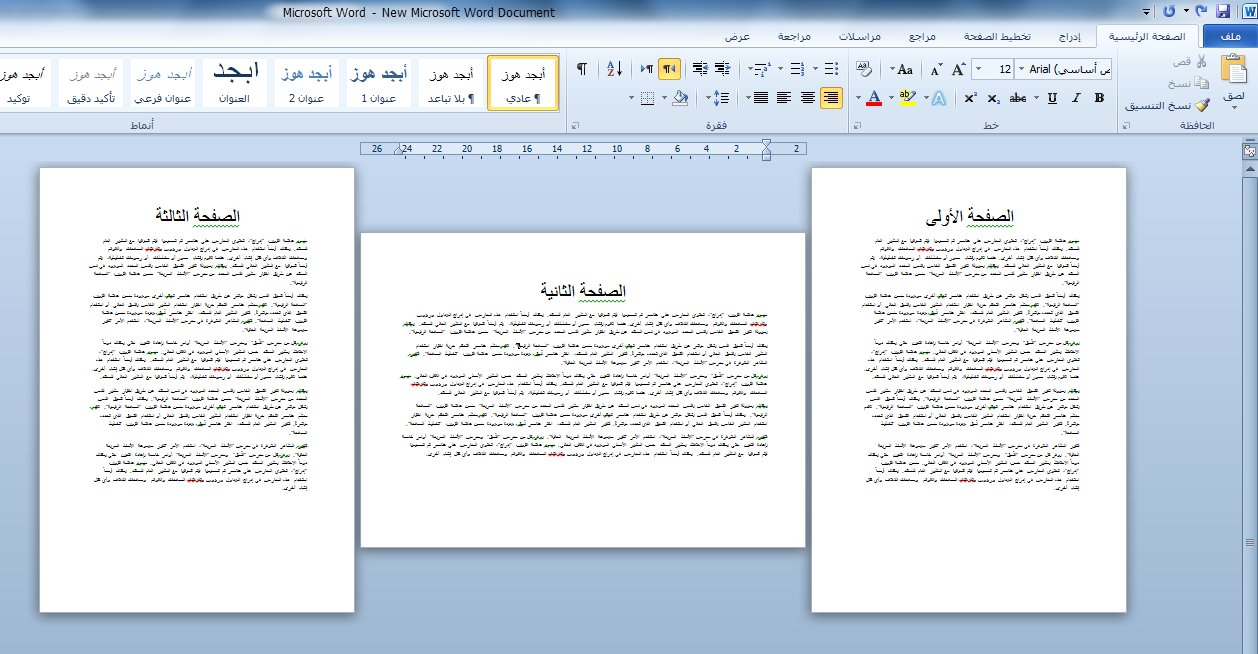
Task: Click the Clear Formatting eraser icon
Action: tap(865, 69)
